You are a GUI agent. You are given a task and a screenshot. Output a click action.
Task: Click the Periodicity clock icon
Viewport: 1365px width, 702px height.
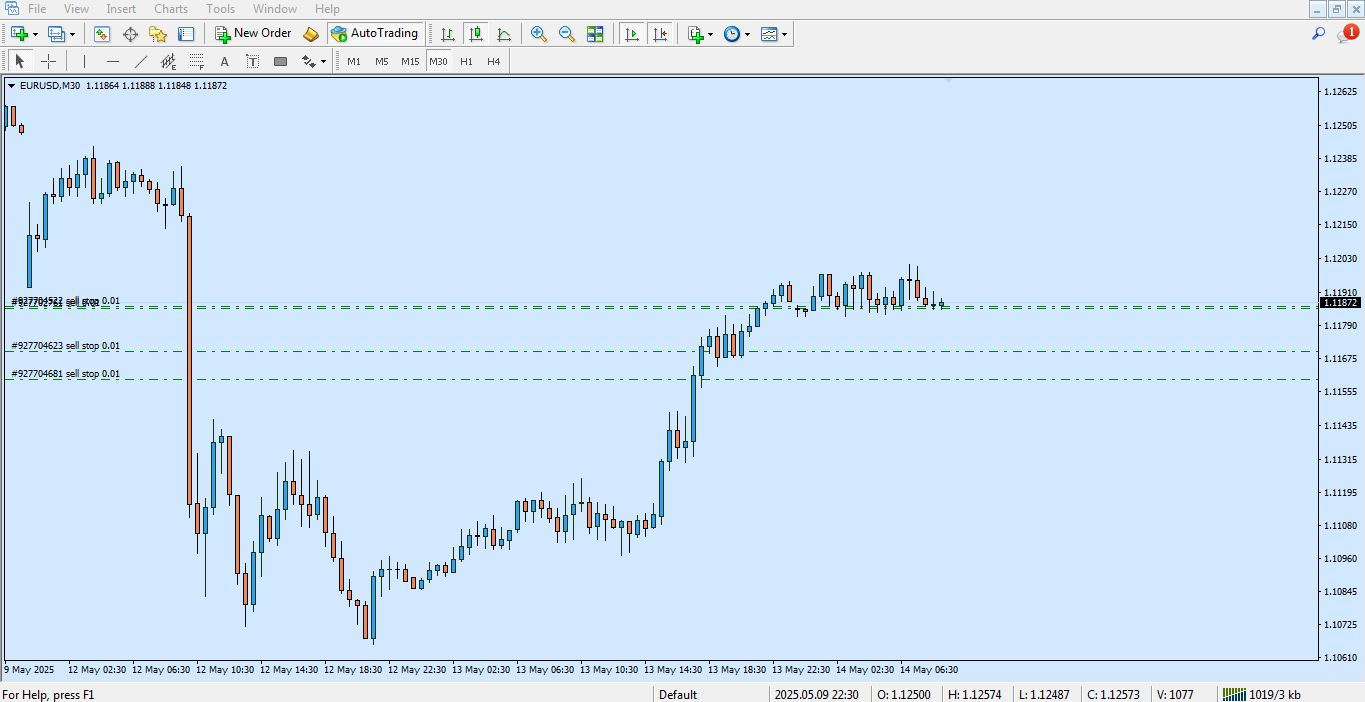click(x=732, y=34)
